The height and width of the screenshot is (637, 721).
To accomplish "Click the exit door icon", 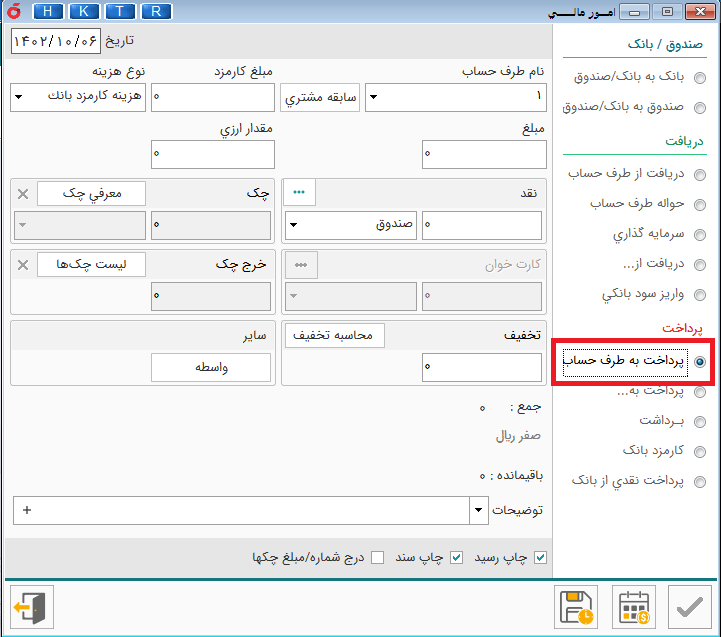I will pos(31,608).
